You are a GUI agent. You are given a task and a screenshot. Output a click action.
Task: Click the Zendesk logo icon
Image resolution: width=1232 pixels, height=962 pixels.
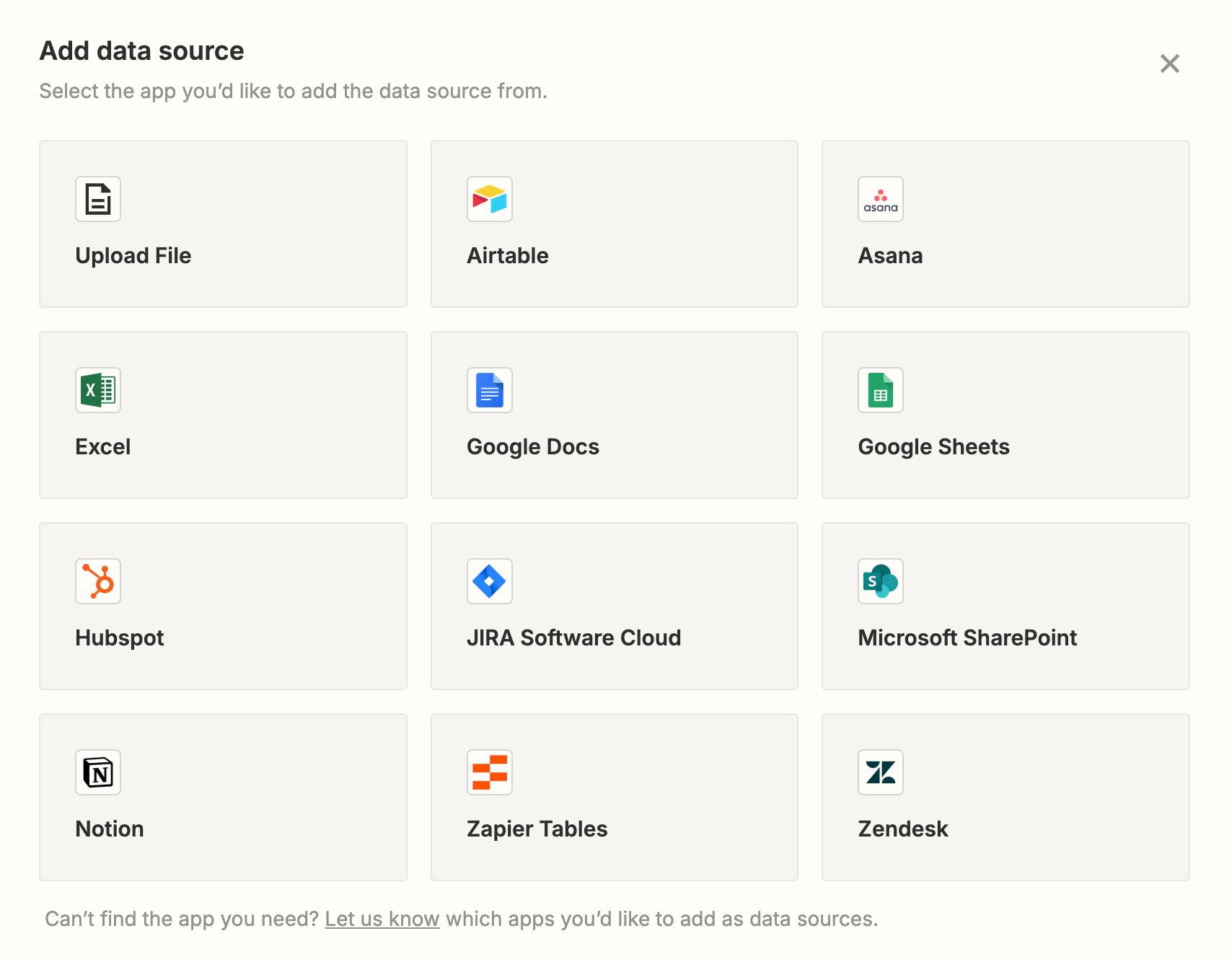pyautogui.click(x=881, y=772)
